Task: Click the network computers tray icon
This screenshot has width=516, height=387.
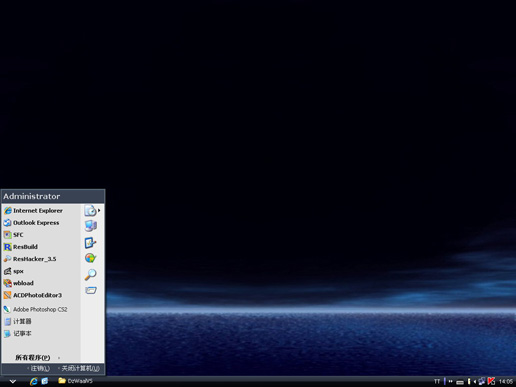Action: point(482,381)
